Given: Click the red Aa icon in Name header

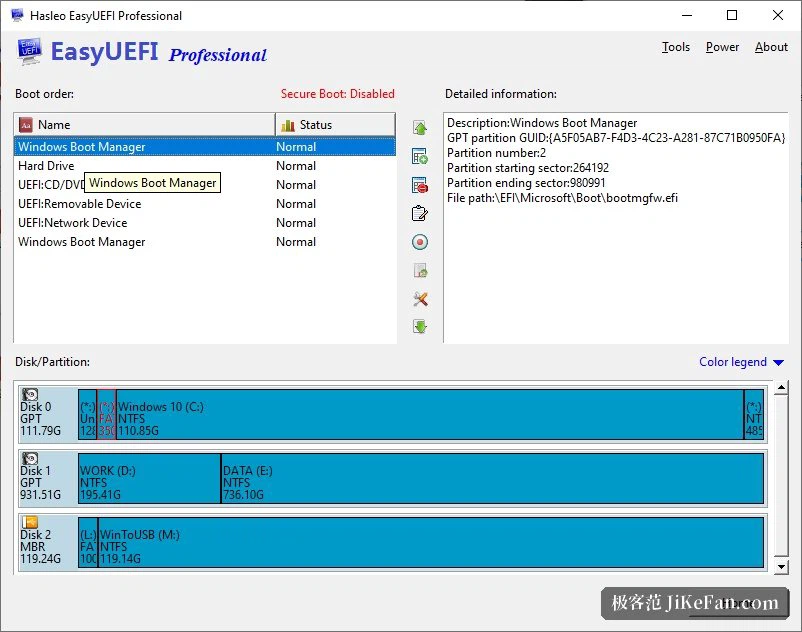Looking at the screenshot, I should pos(26,125).
